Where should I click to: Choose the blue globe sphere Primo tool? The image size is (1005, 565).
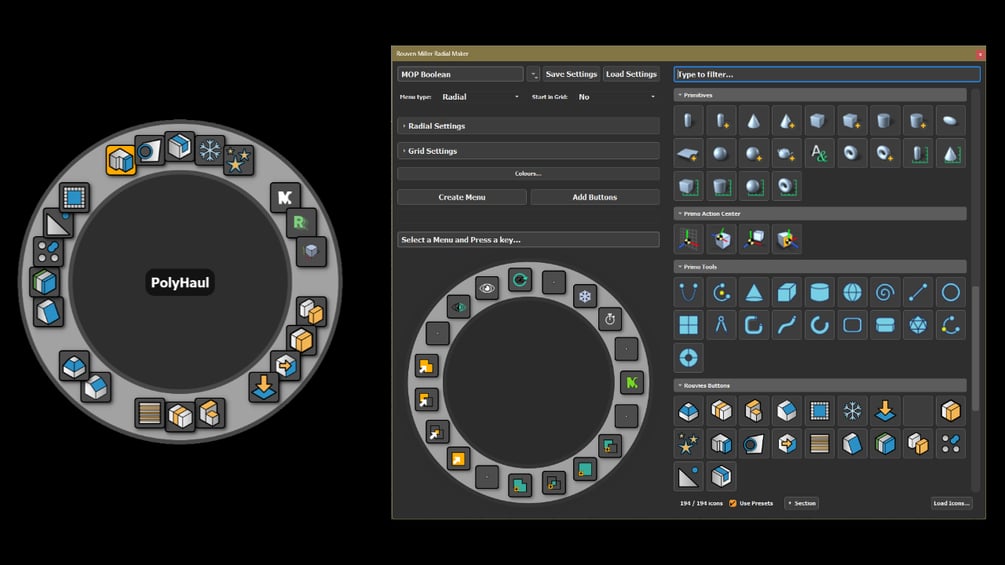pyautogui.click(x=852, y=293)
